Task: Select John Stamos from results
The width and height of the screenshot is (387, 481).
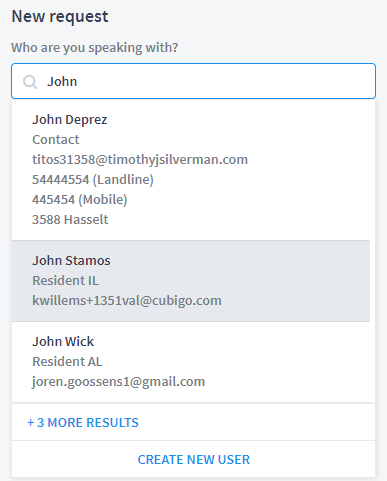Action: pyautogui.click(x=191, y=281)
